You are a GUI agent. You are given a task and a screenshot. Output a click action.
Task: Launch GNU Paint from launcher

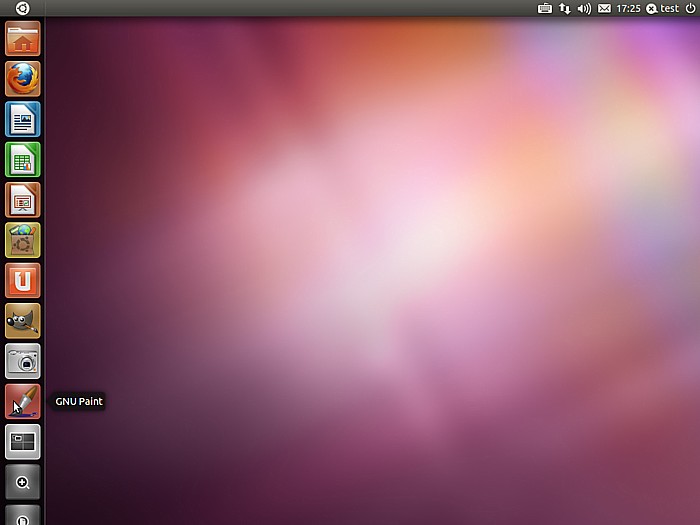(23, 401)
